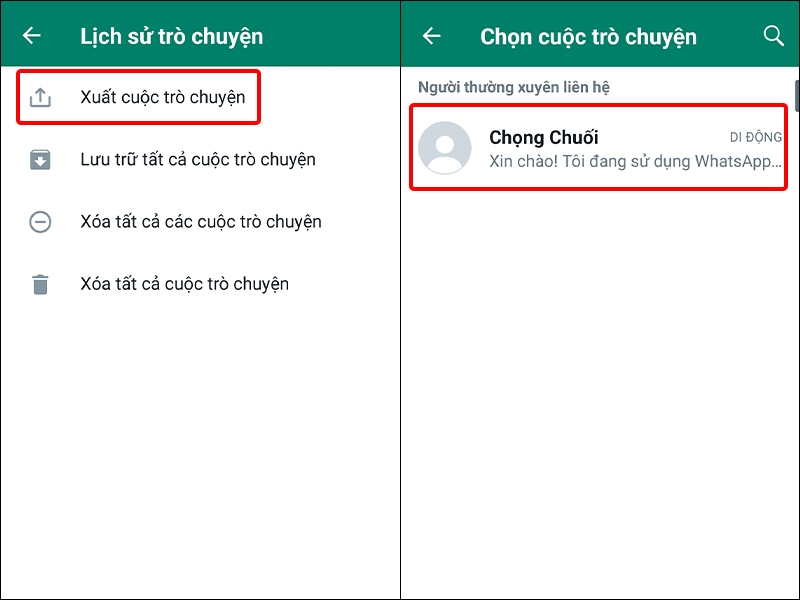This screenshot has height=600, width=800.
Task: Click the Chọng Chuối status message text
Action: (632, 163)
